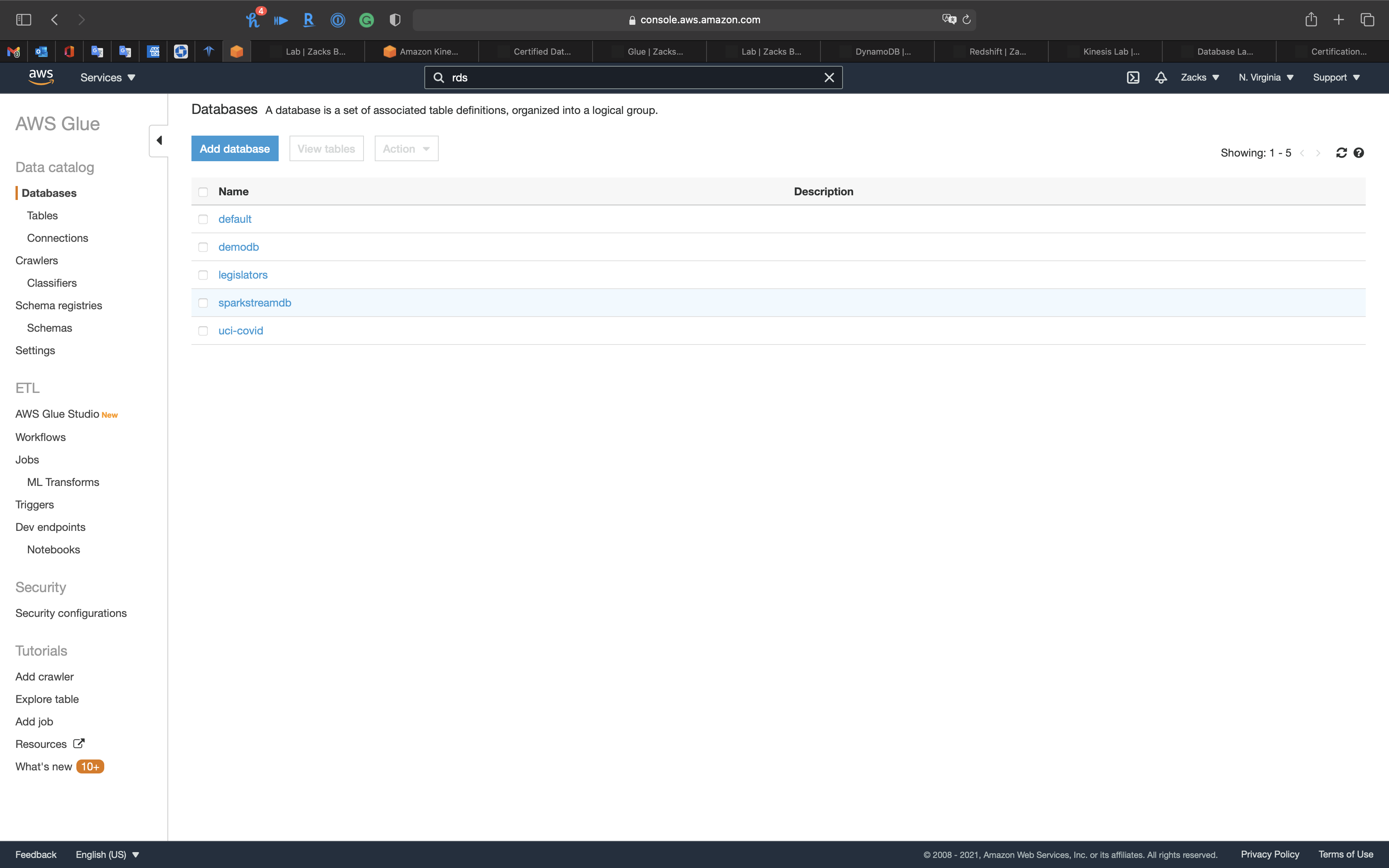Expand the N. Virginia region selector
Image resolution: width=1389 pixels, height=868 pixels.
(1266, 77)
